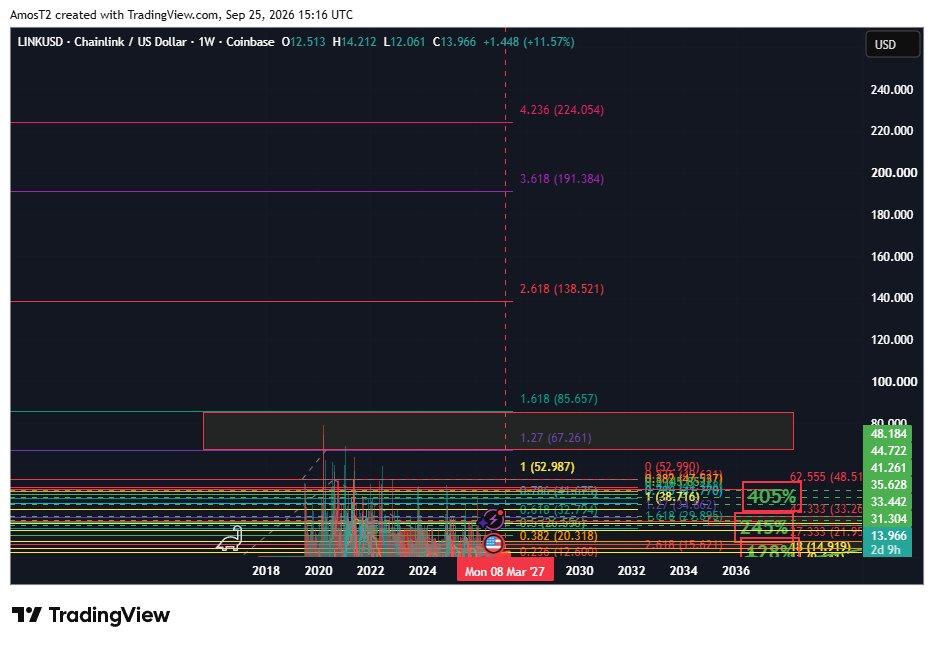Viewport: 934px width, 645px height.
Task: Select the 4.236 (224.054) Fibonacci label
Action: click(x=562, y=110)
